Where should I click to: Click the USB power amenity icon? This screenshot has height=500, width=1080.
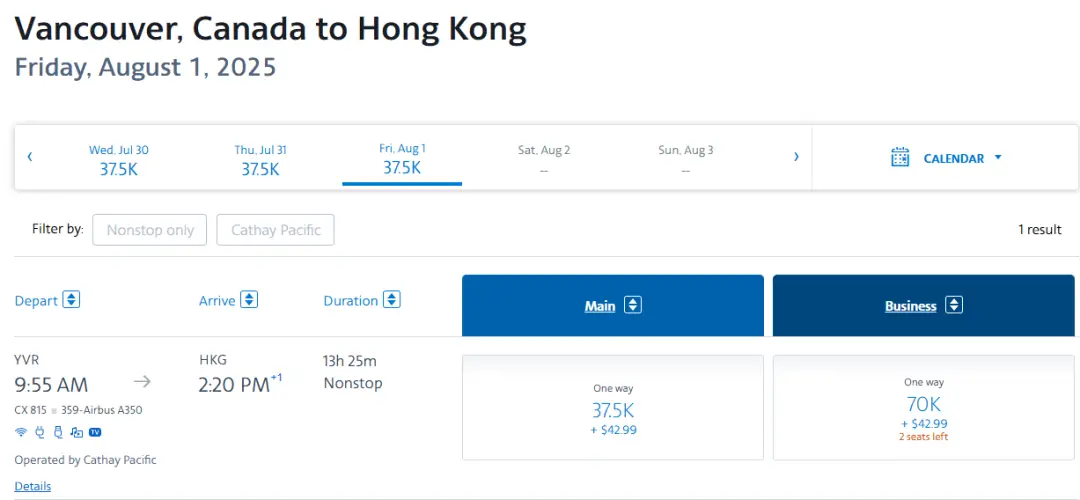point(58,432)
